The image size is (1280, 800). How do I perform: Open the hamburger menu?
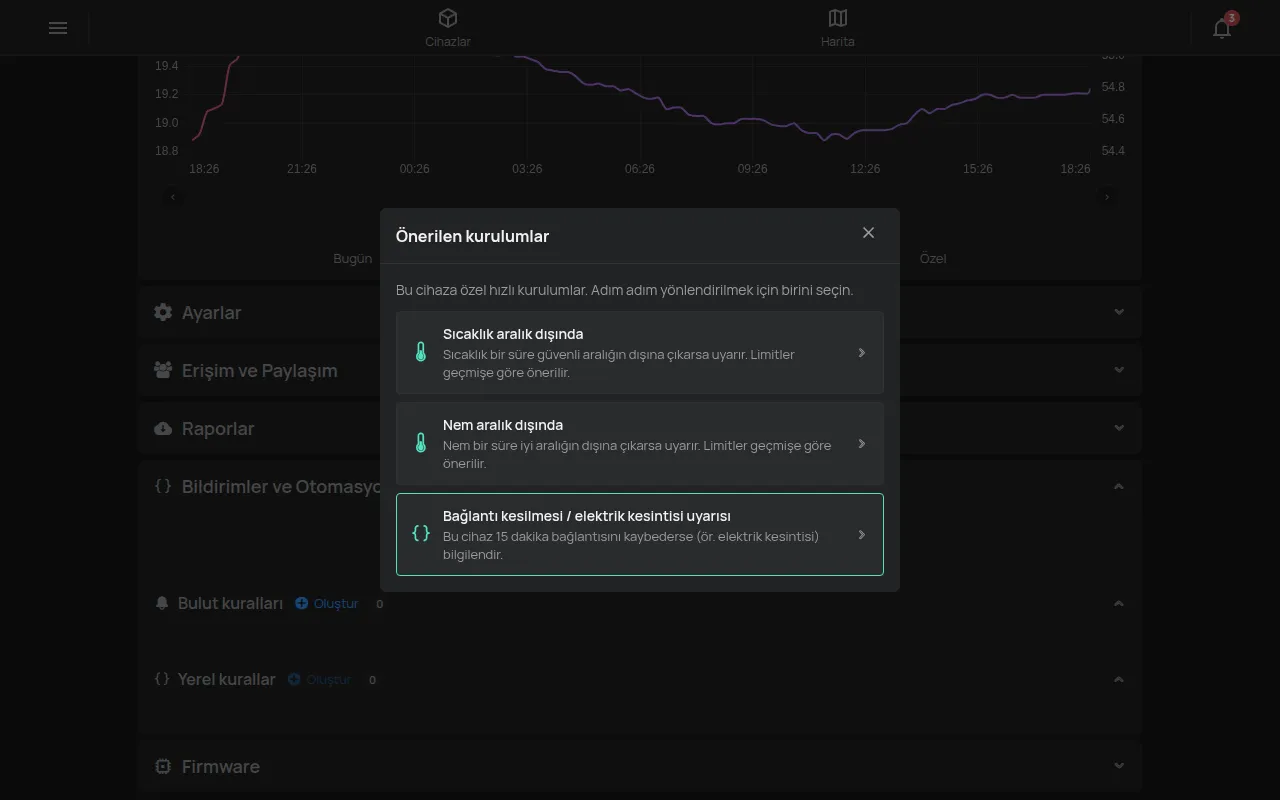point(58,28)
